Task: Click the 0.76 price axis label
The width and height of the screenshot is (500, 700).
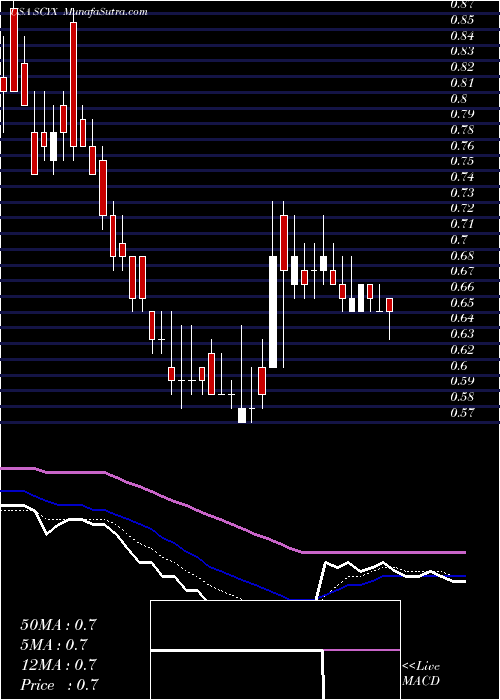Action: click(x=461, y=146)
